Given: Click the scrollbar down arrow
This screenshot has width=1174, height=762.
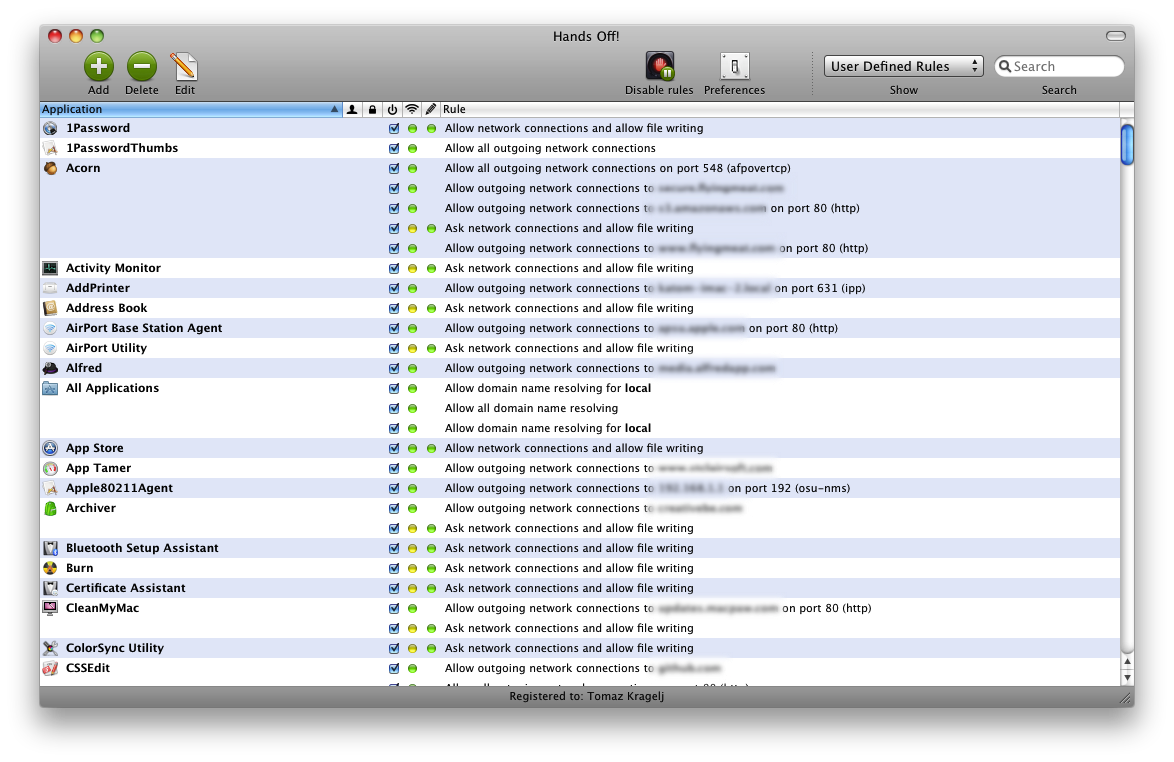Looking at the screenshot, I should pos(1128,677).
